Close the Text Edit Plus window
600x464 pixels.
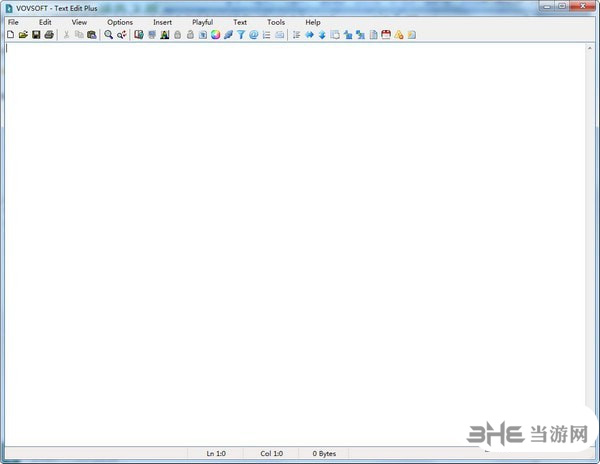[x=582, y=6]
